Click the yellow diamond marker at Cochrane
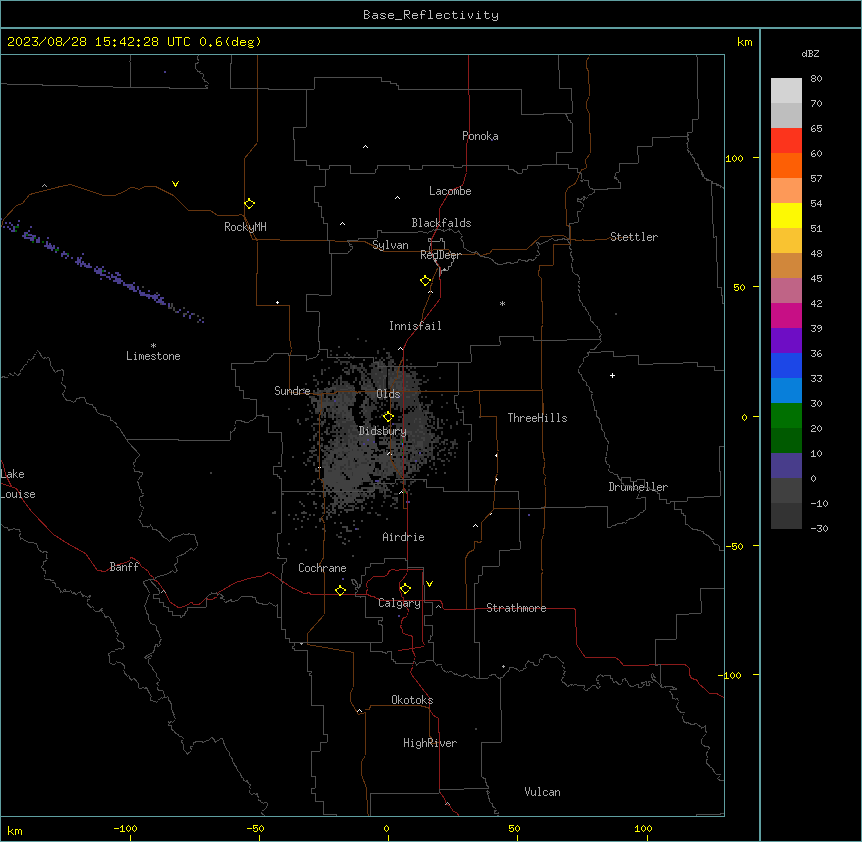Viewport: 862px width, 842px height. [340, 590]
